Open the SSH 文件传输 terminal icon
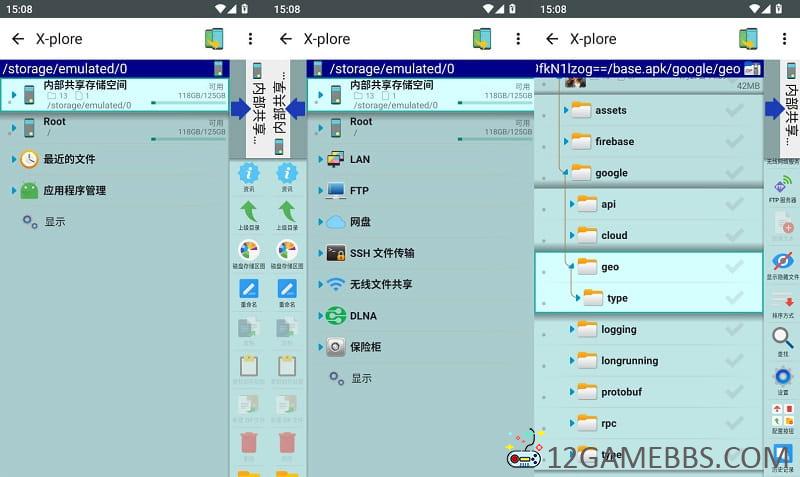 (335, 253)
